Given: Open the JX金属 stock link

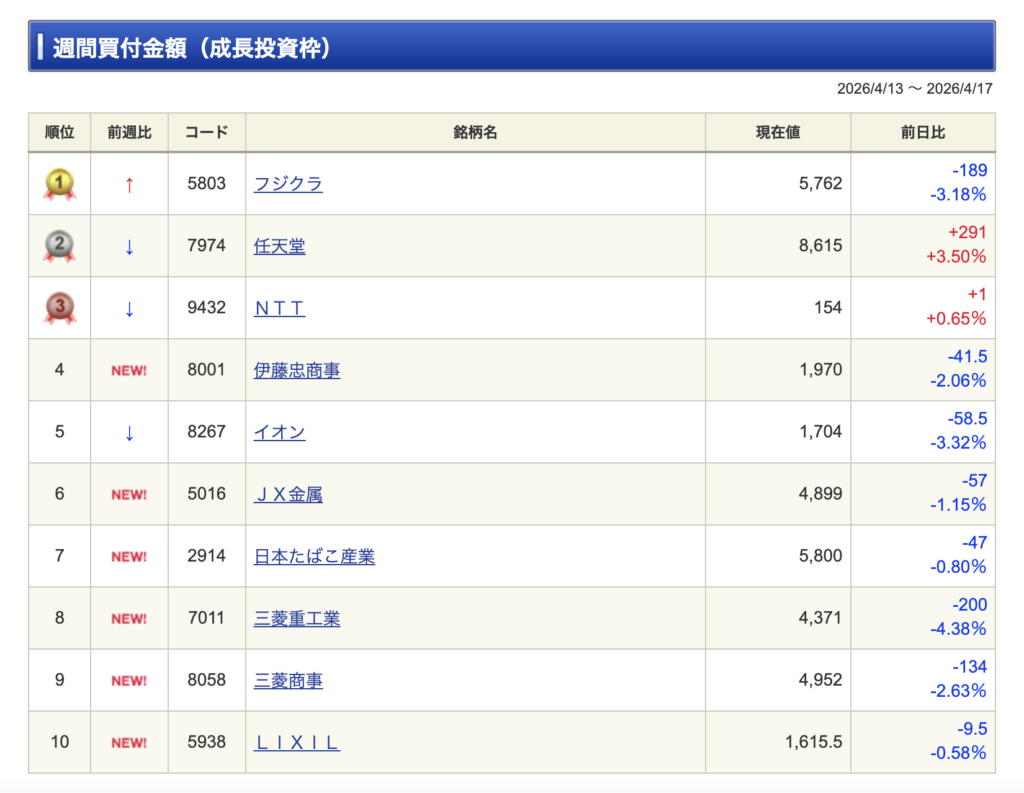Looking at the screenshot, I should pyautogui.click(x=288, y=494).
